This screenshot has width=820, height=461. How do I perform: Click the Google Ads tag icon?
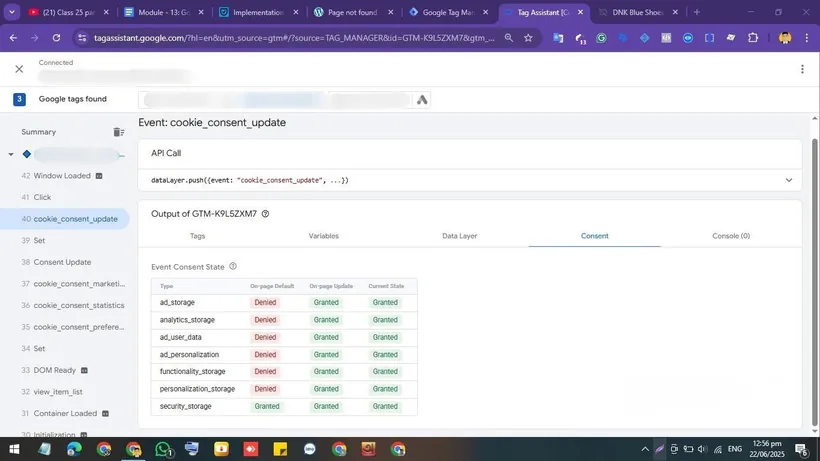(422, 100)
